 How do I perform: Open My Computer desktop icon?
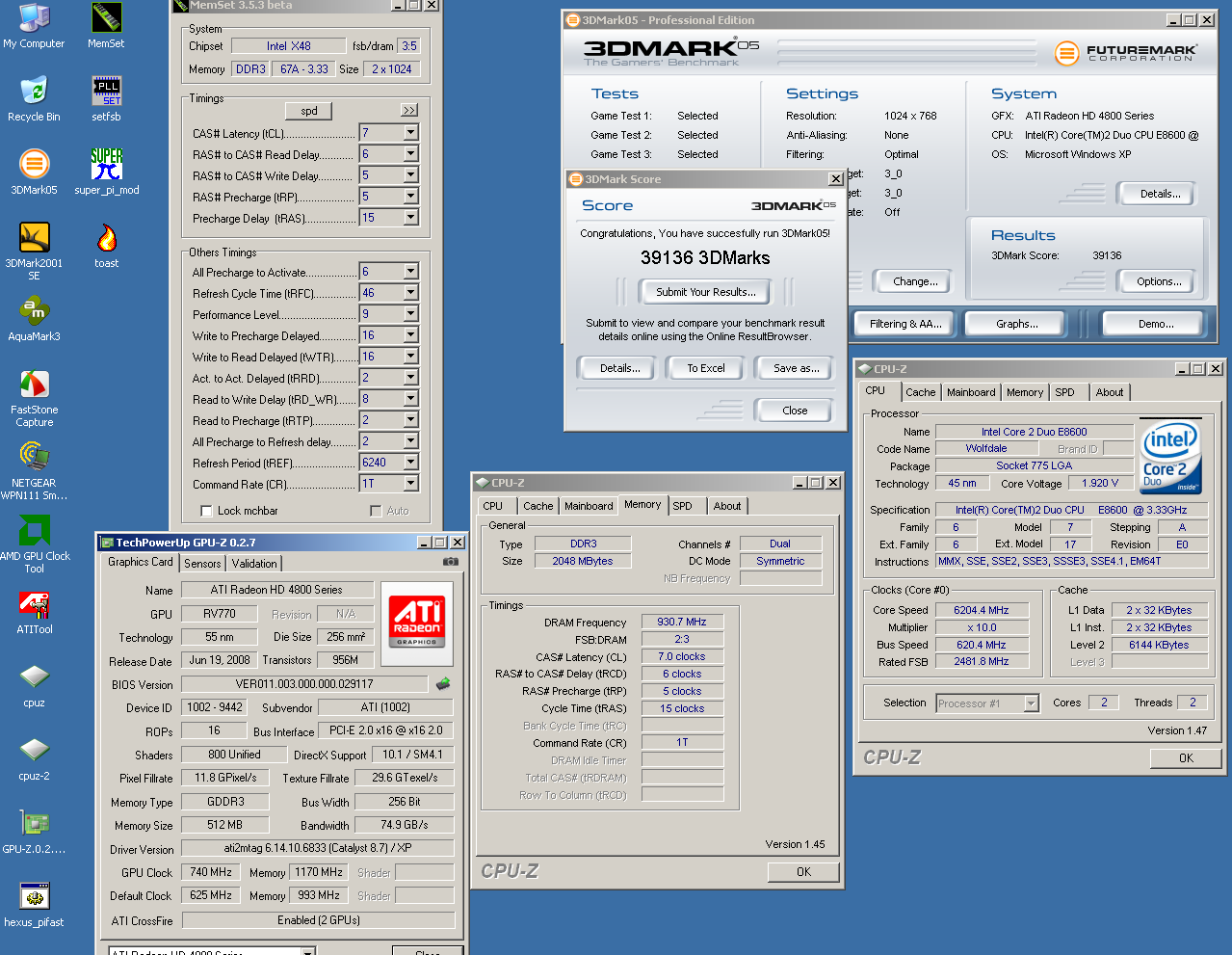[x=34, y=26]
